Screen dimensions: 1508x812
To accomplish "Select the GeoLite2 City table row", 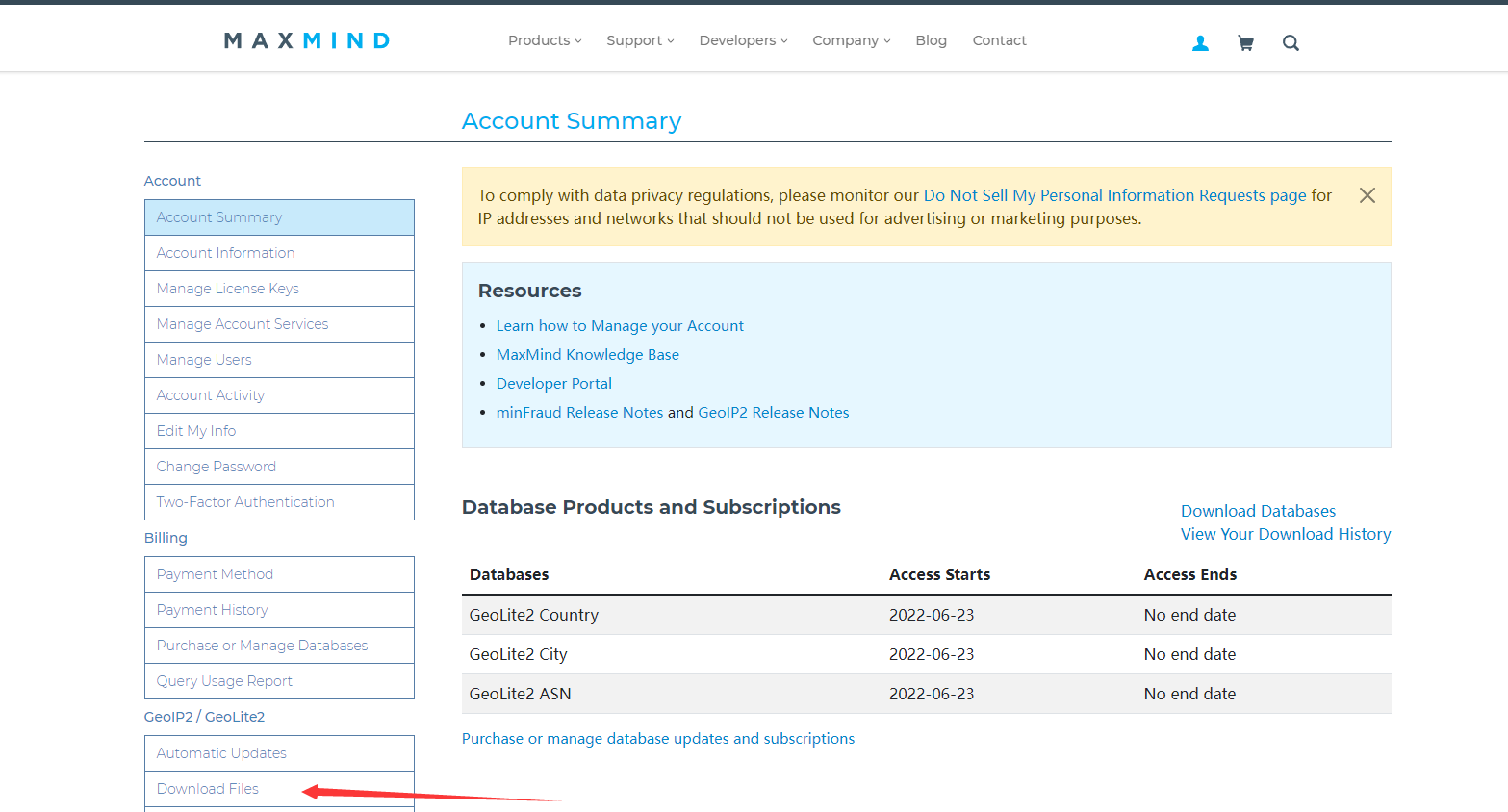I will 927,654.
